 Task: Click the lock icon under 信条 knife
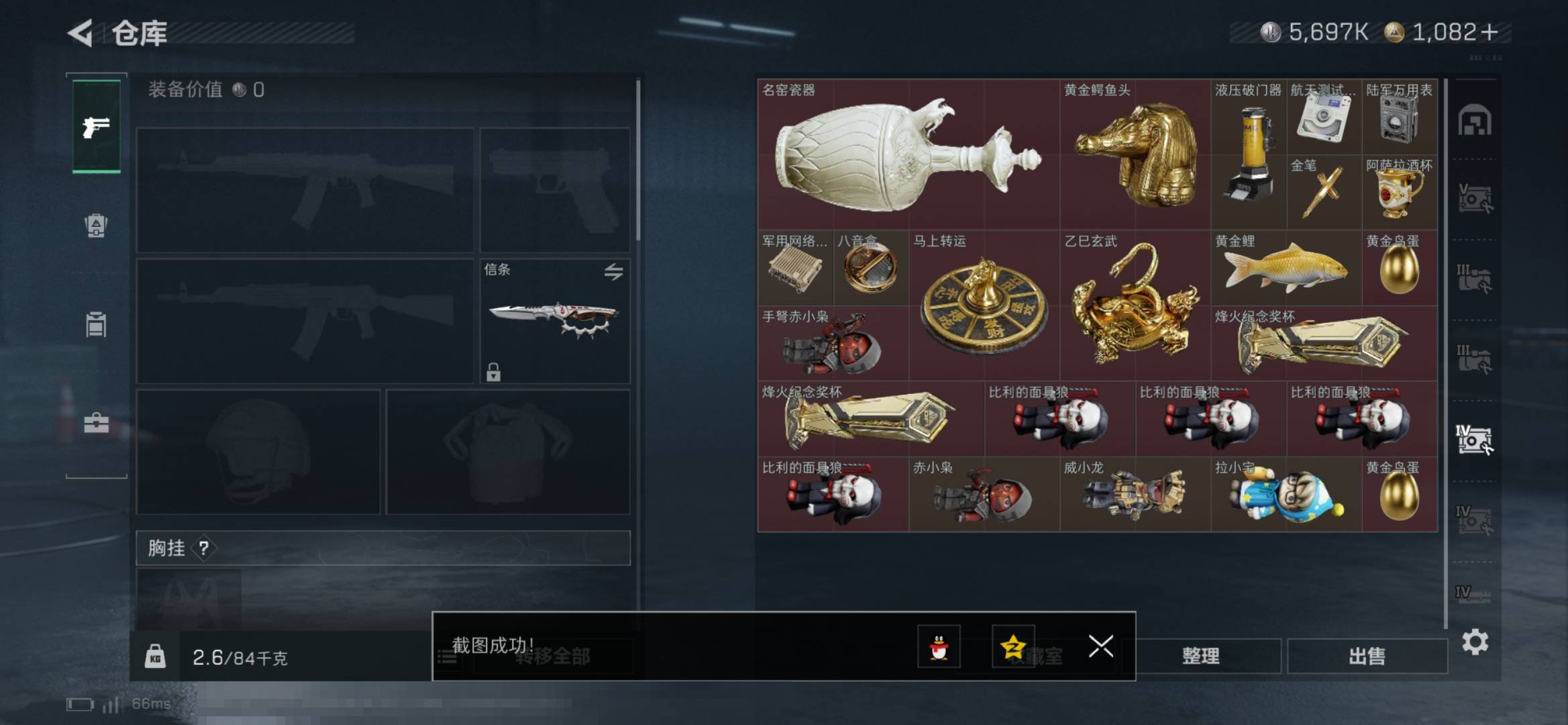click(x=493, y=372)
